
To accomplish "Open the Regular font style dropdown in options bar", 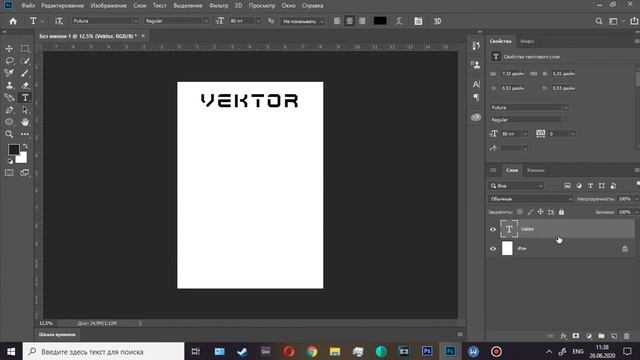I will coord(206,21).
